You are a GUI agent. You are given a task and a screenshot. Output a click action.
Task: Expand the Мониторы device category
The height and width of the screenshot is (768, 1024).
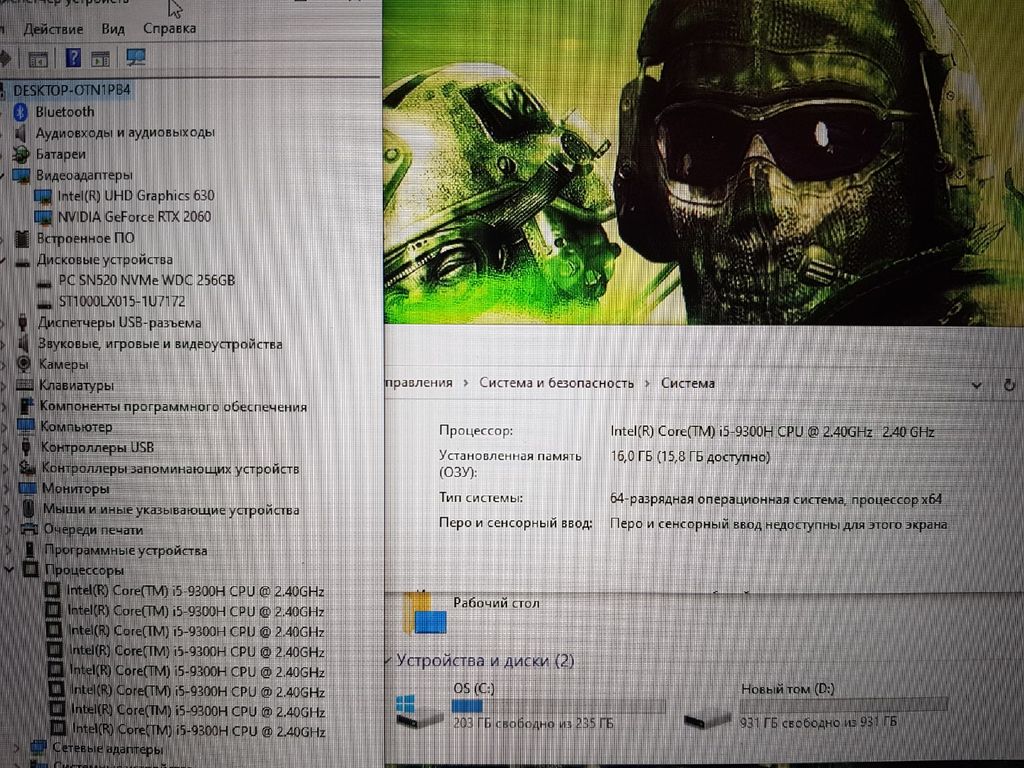(7, 488)
